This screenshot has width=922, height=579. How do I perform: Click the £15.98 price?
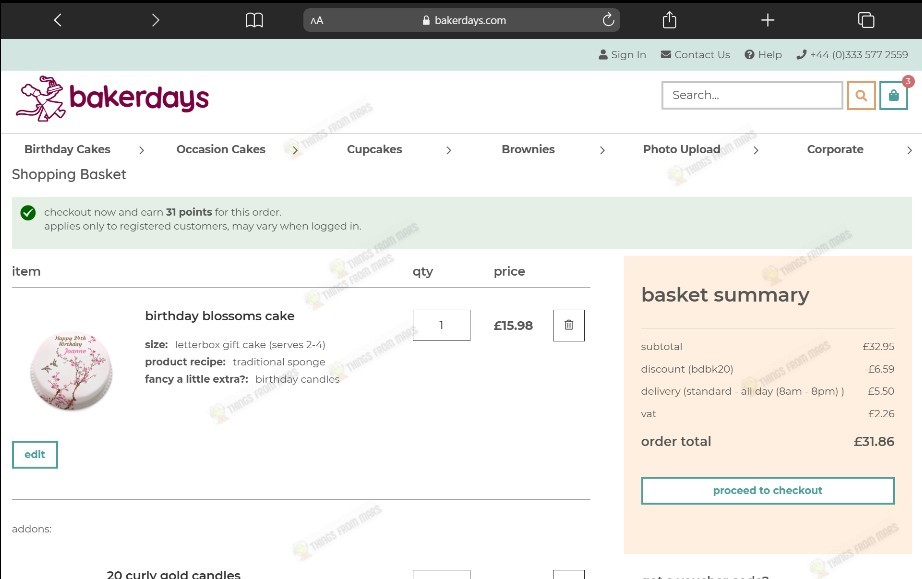tap(513, 326)
